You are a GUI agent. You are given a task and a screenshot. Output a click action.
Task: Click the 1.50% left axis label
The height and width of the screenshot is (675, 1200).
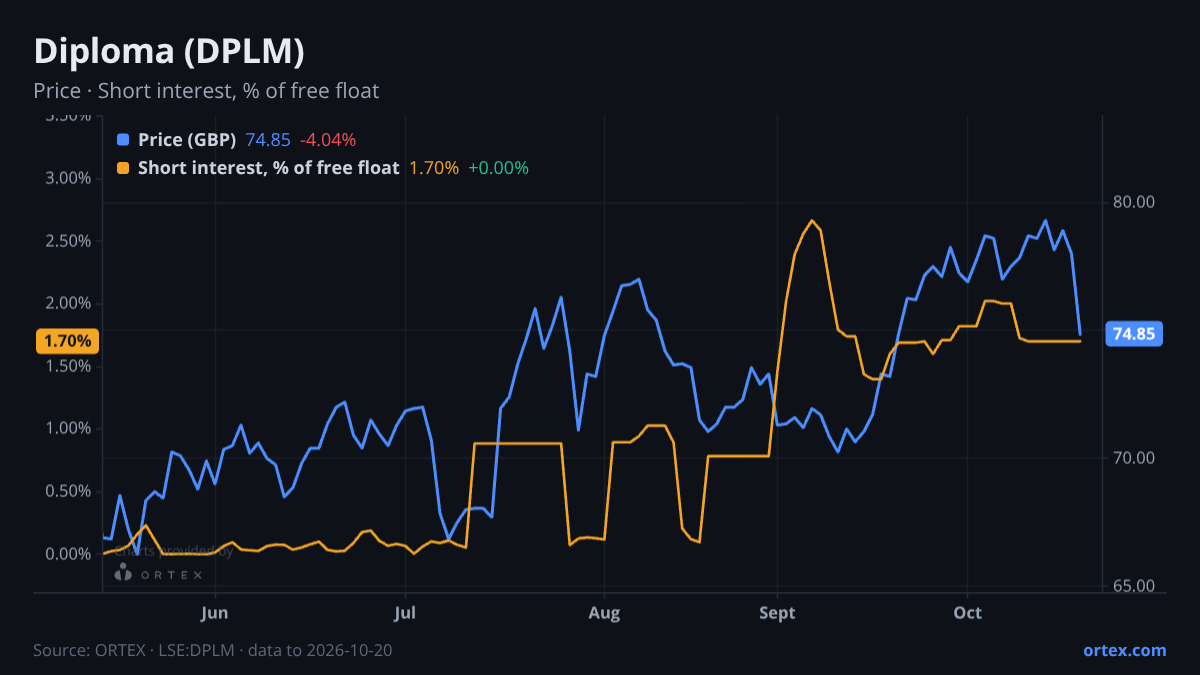pyautogui.click(x=69, y=366)
